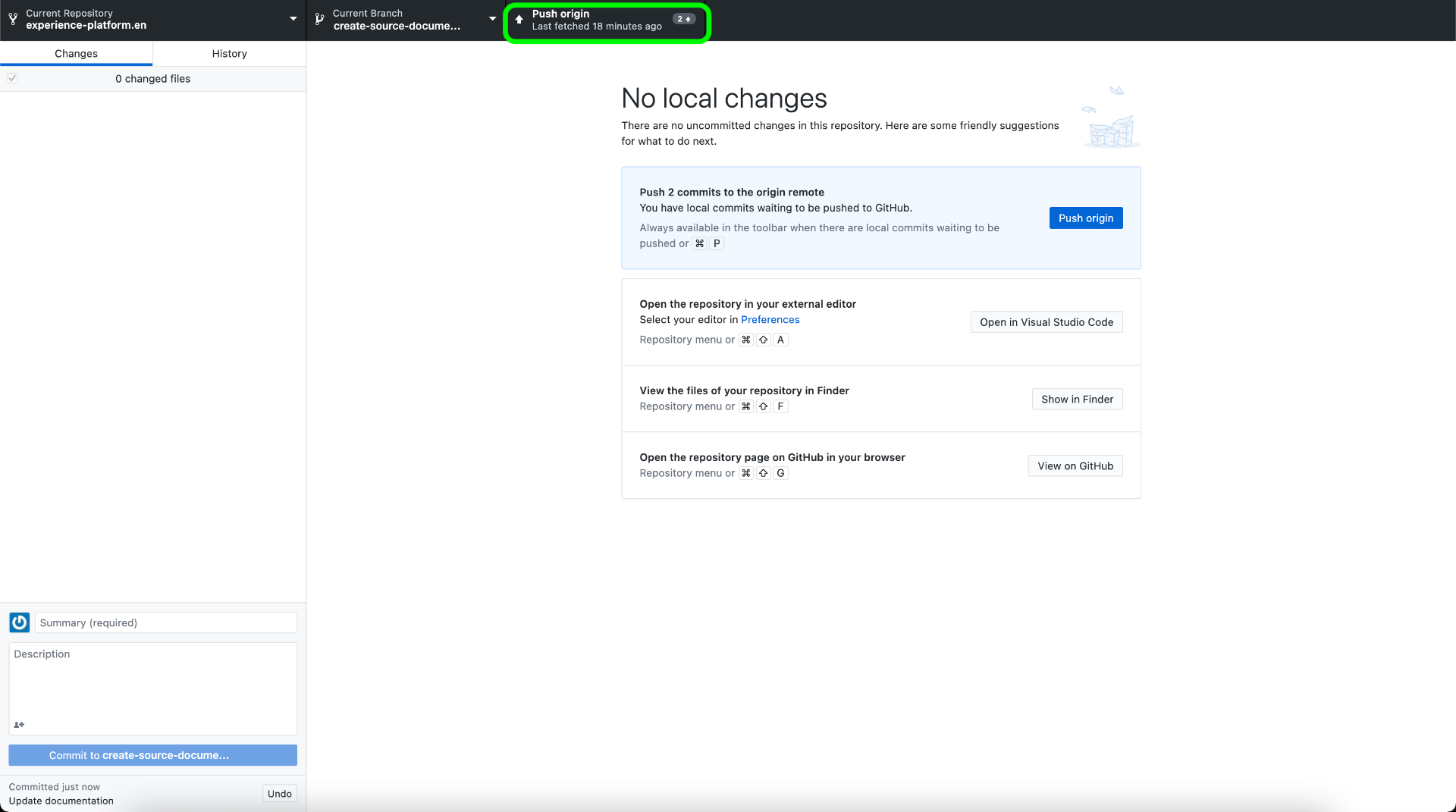
Task: Click into the Description text area
Action: (152, 682)
